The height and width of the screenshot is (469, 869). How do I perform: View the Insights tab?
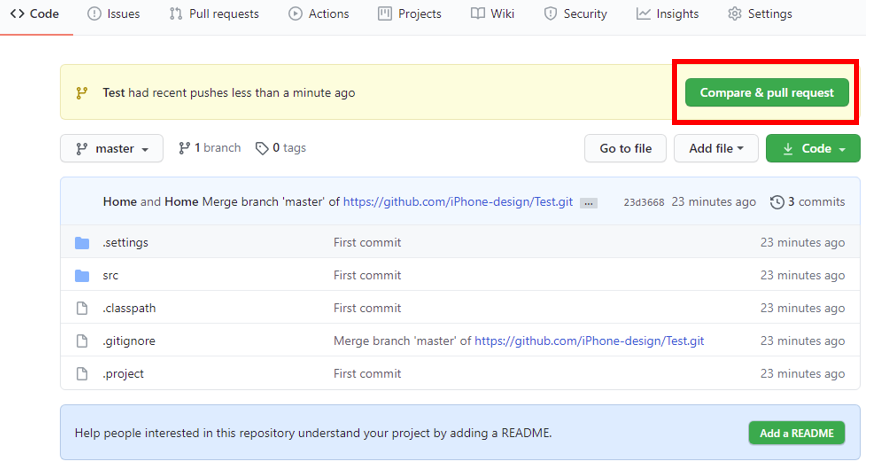tap(667, 14)
